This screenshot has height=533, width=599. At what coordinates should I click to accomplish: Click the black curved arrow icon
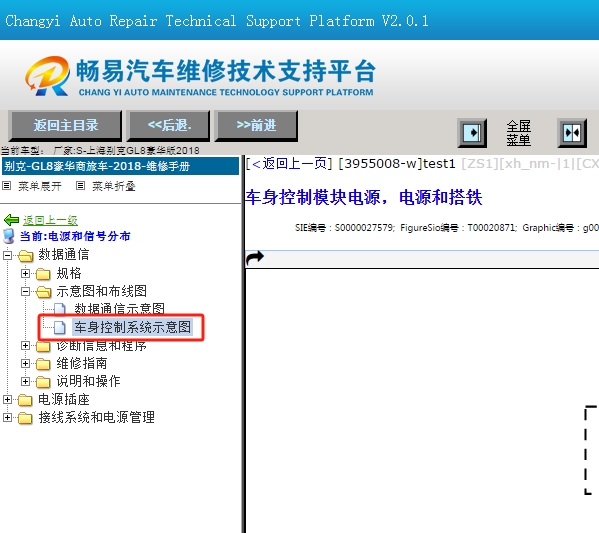tap(255, 258)
